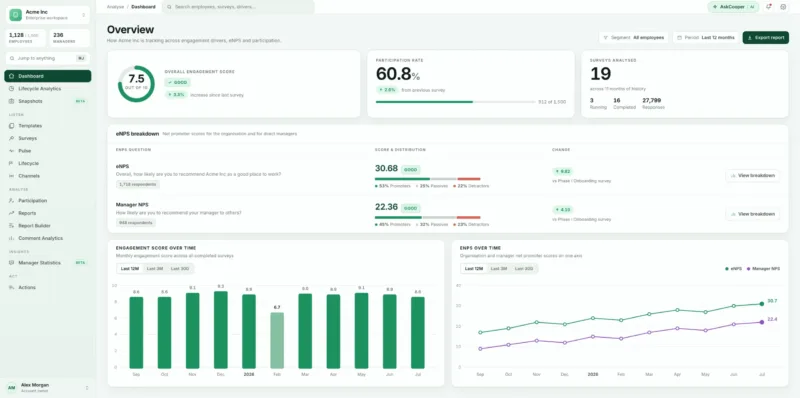This screenshot has width=800, height=398.
Task: Open Pulse via its waveform icon
Action: (x=12, y=151)
